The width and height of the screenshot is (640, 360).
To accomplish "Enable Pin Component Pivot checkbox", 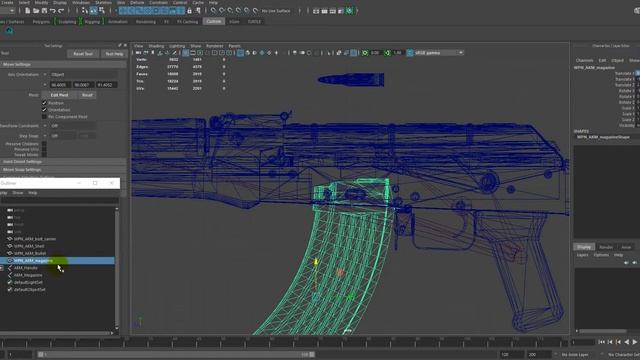I will tap(44, 117).
